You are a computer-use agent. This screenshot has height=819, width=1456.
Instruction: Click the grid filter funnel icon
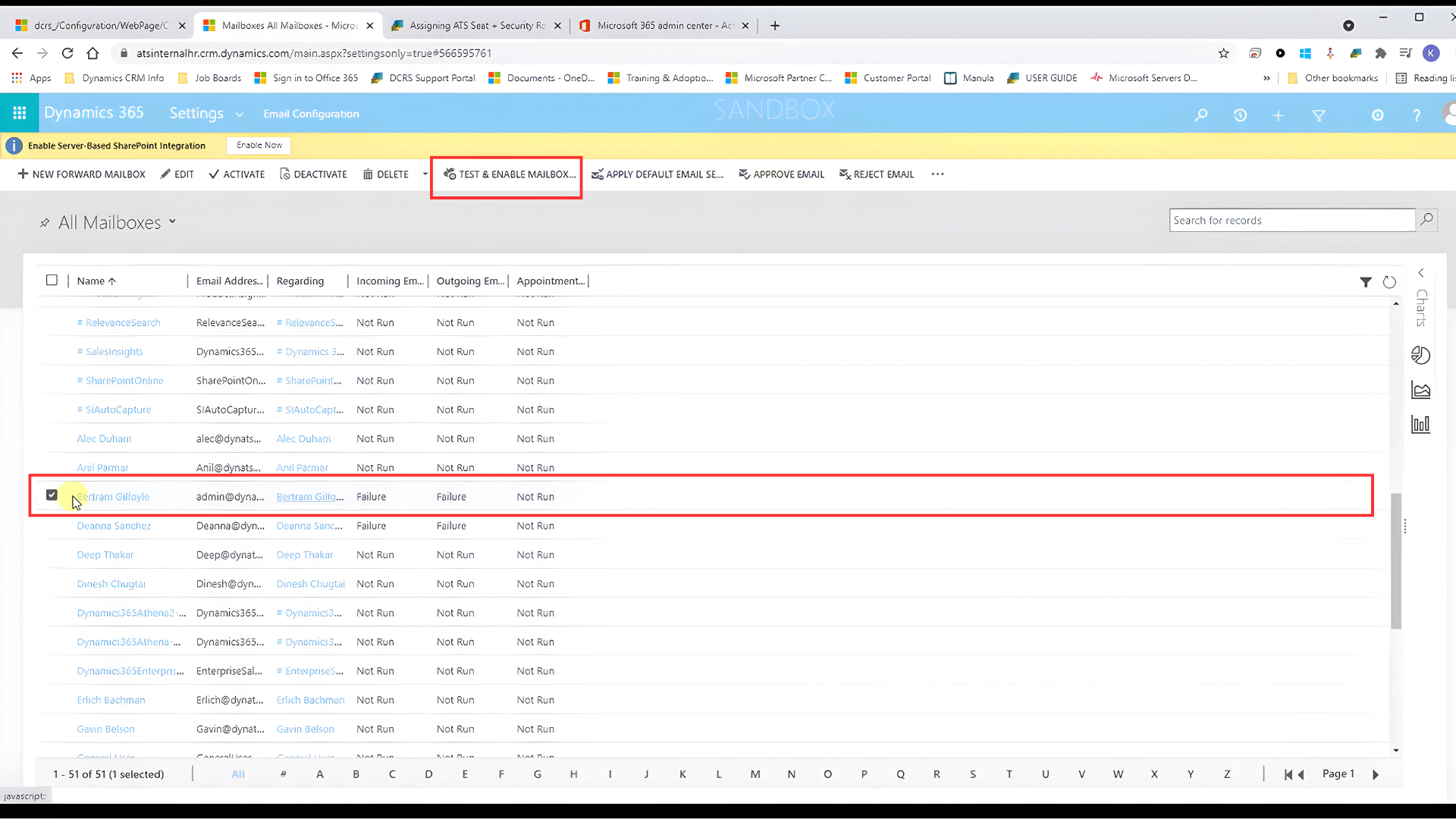coord(1366,282)
